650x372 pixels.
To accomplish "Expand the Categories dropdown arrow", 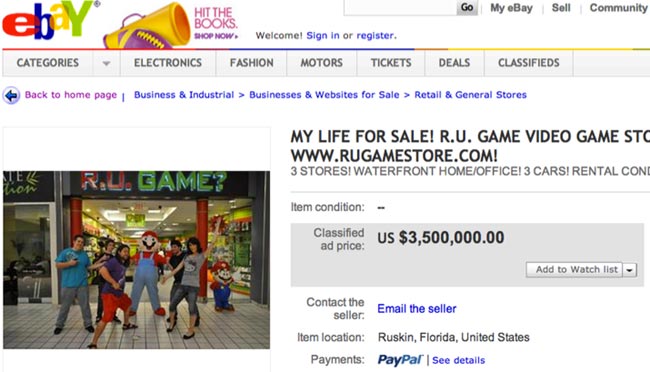I will (x=107, y=63).
